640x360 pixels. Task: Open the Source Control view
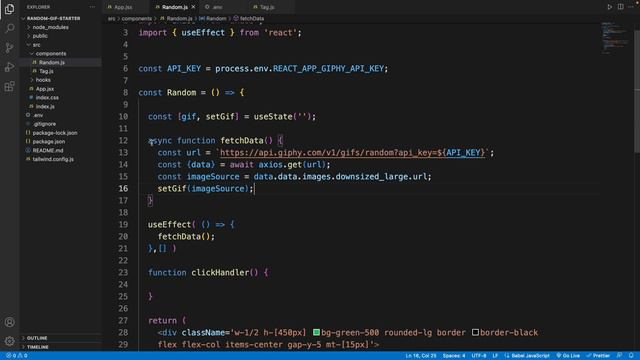coord(9,47)
